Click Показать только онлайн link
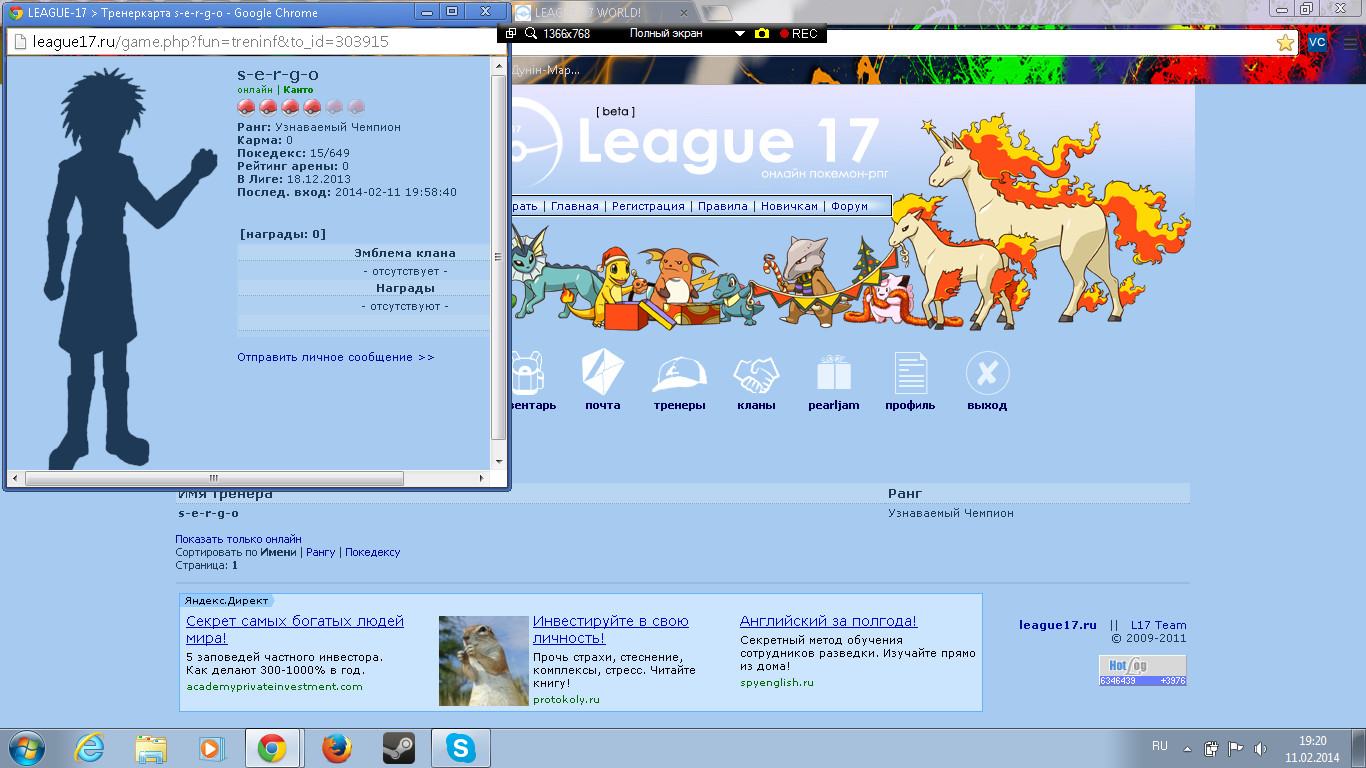The height and width of the screenshot is (768, 1366). [238, 539]
